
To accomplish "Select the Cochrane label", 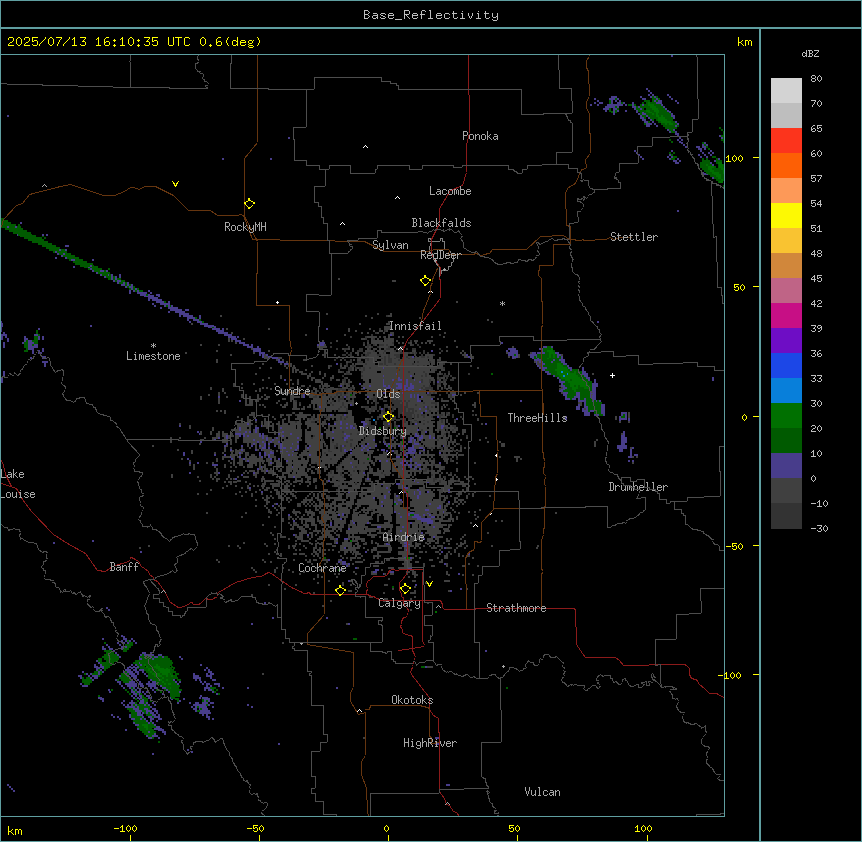I will [322, 568].
